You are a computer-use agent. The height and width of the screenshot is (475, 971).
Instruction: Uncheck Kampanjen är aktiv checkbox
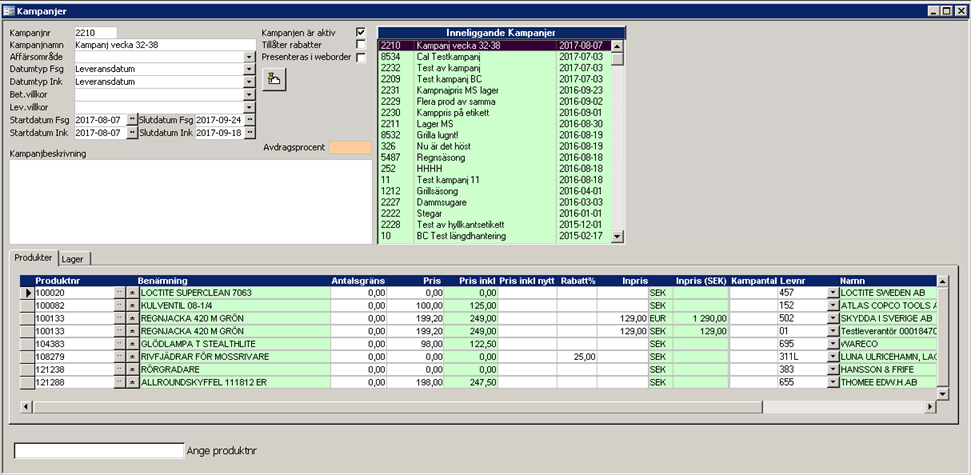[361, 32]
